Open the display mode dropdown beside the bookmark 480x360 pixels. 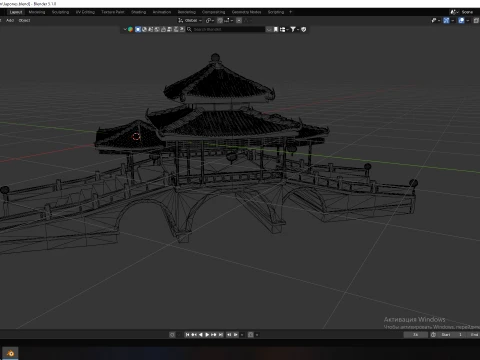click(x=284, y=29)
